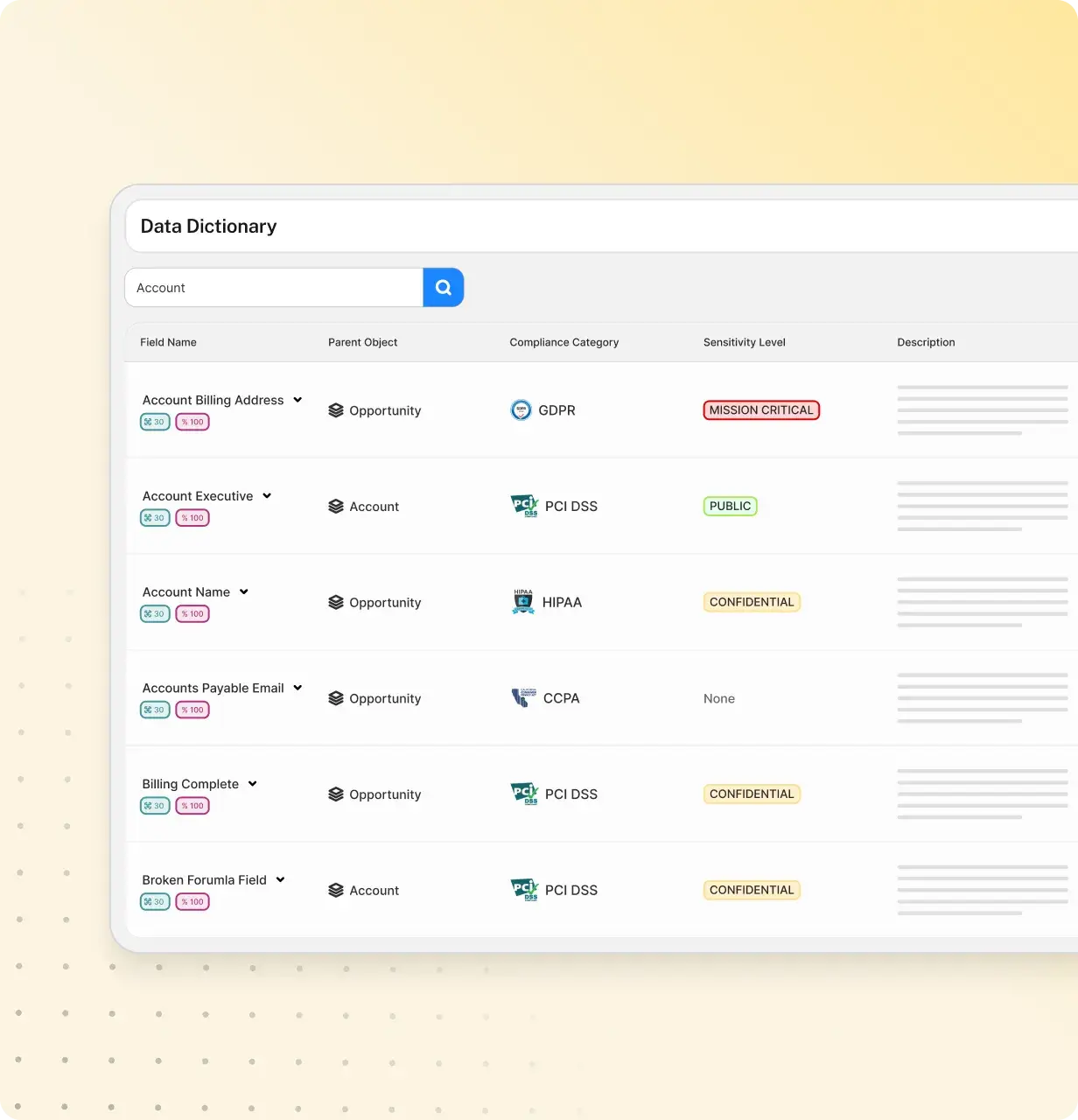
Task: Click the CONFIDENTIAL tag in Billing Complete row
Action: pyautogui.click(x=752, y=794)
